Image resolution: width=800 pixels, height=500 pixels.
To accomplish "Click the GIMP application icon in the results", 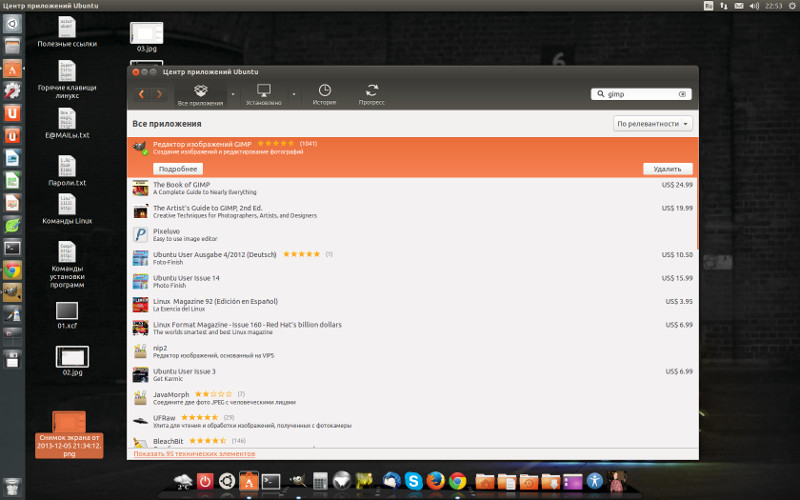I will 140,147.
